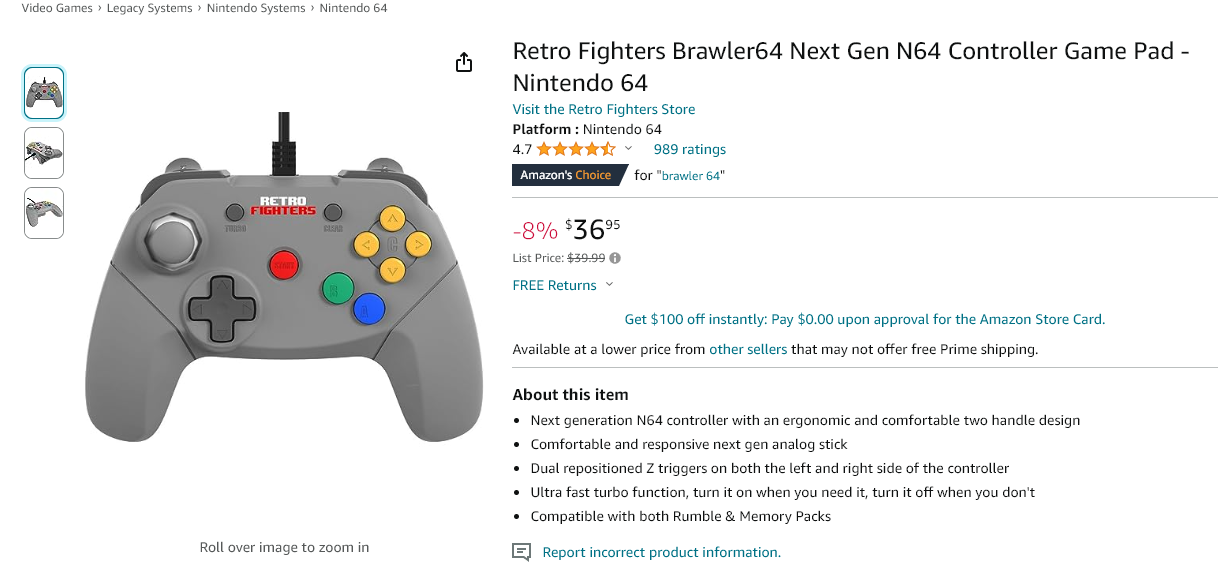1228x580 pixels.
Task: Open the 989 ratings link
Action: 689,150
